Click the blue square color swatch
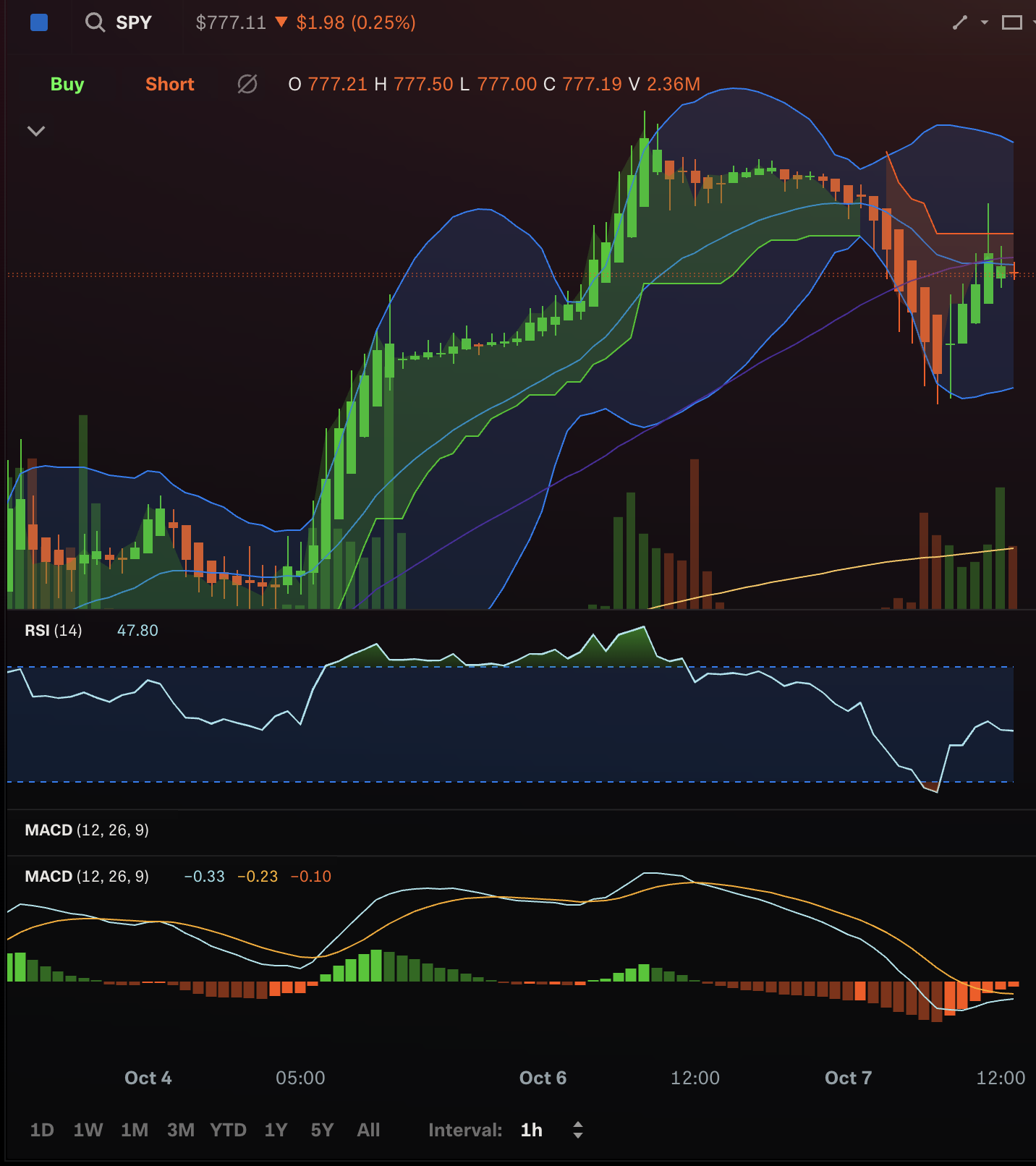Viewport: 1036px width, 1166px height. tap(39, 22)
